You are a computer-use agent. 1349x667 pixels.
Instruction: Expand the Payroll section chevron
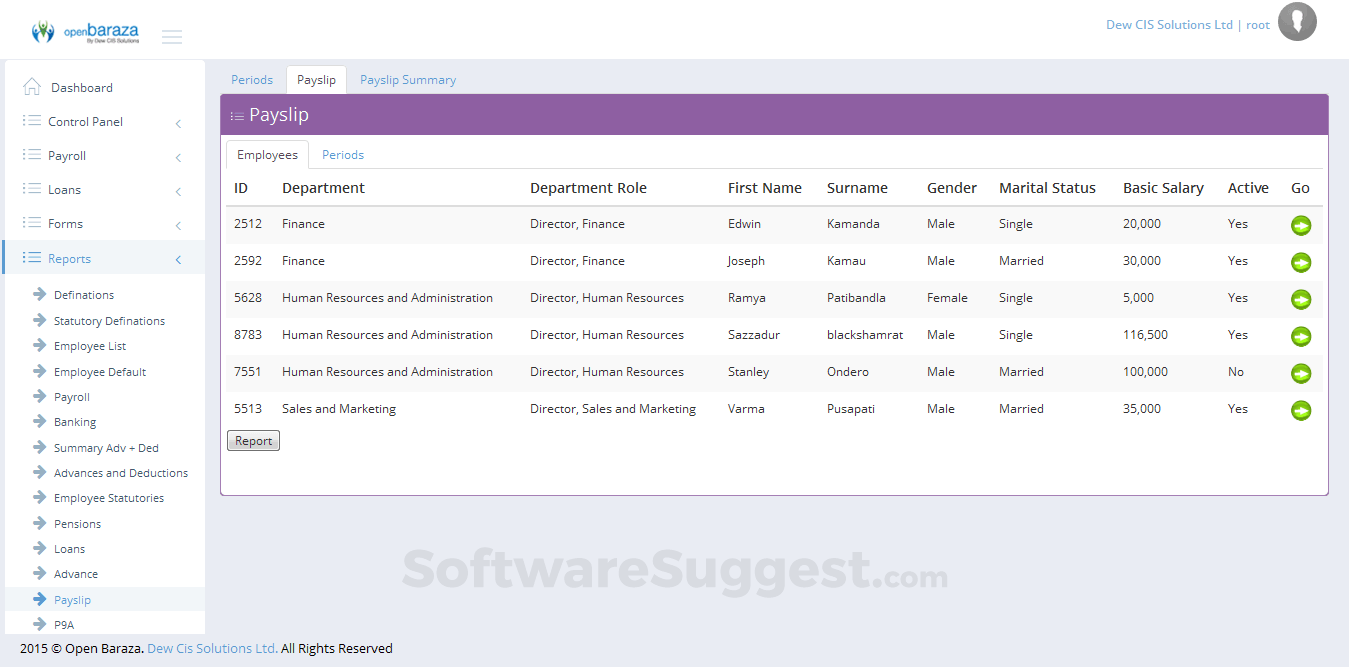[178, 156]
